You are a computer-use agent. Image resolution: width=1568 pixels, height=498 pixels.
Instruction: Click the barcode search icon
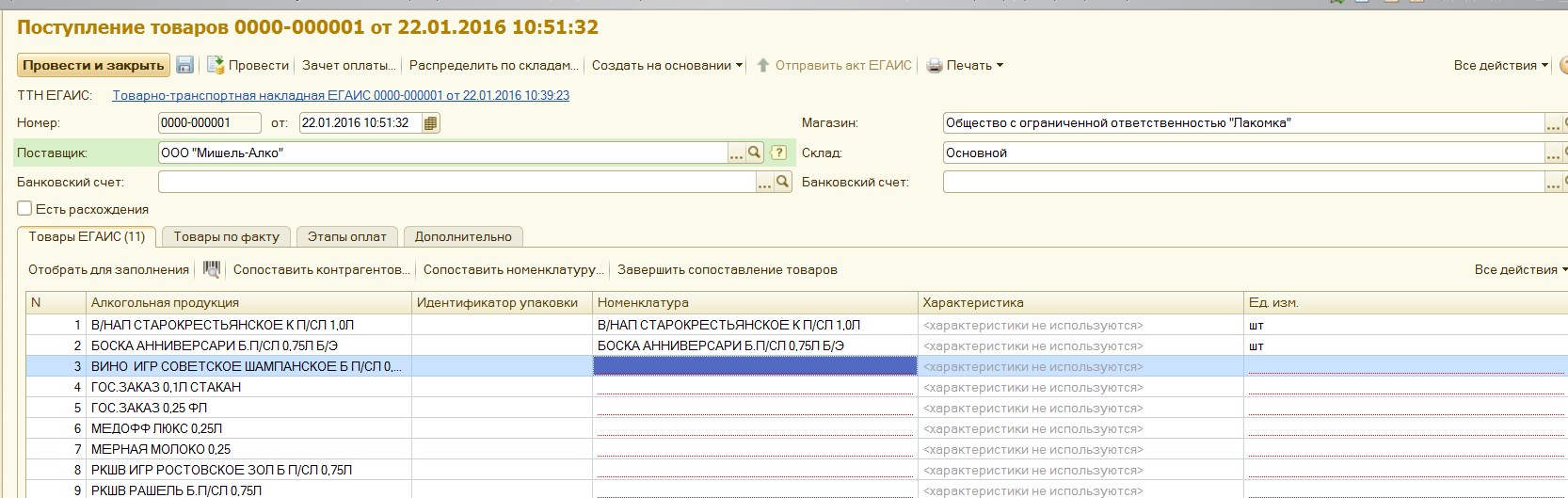click(212, 270)
